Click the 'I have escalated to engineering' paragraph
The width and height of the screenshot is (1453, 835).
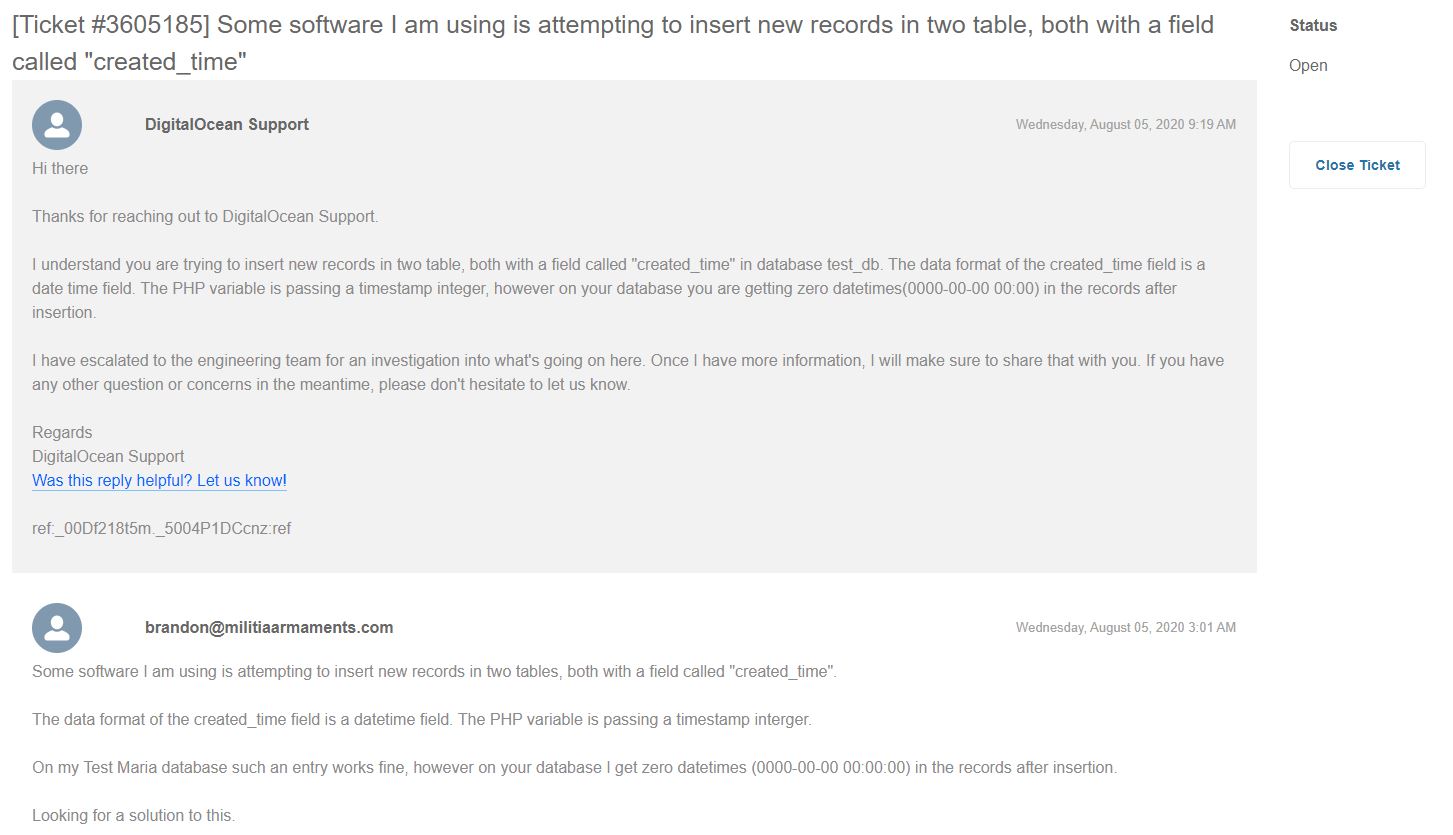pos(628,373)
